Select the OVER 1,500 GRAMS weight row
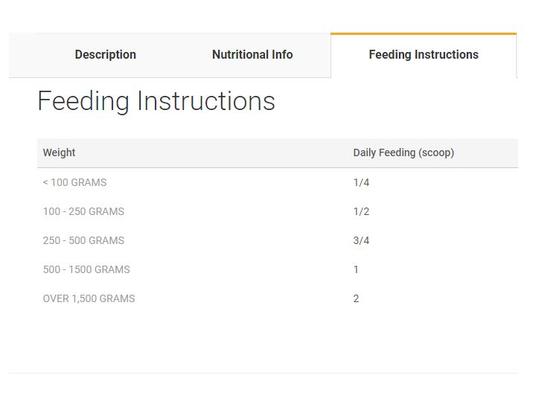This screenshot has width=533, height=398. pyautogui.click(x=277, y=298)
